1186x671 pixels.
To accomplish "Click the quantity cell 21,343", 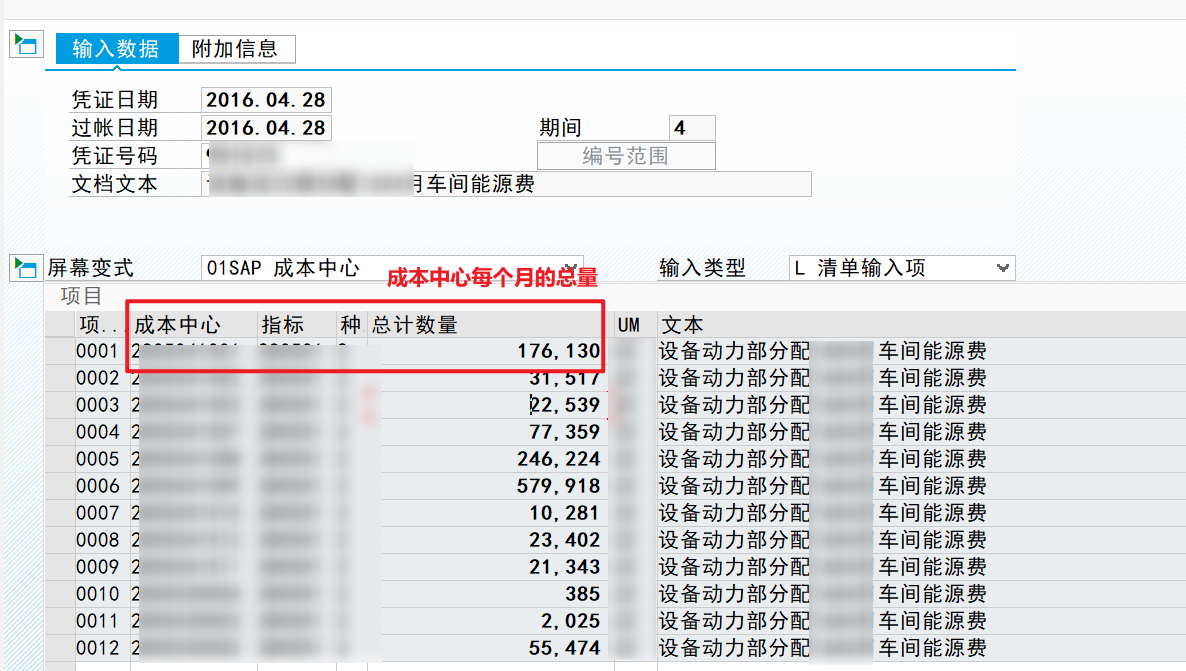I will [488, 567].
